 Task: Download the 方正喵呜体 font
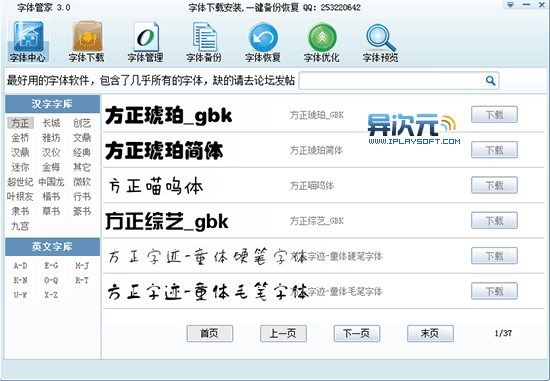pyautogui.click(x=494, y=185)
